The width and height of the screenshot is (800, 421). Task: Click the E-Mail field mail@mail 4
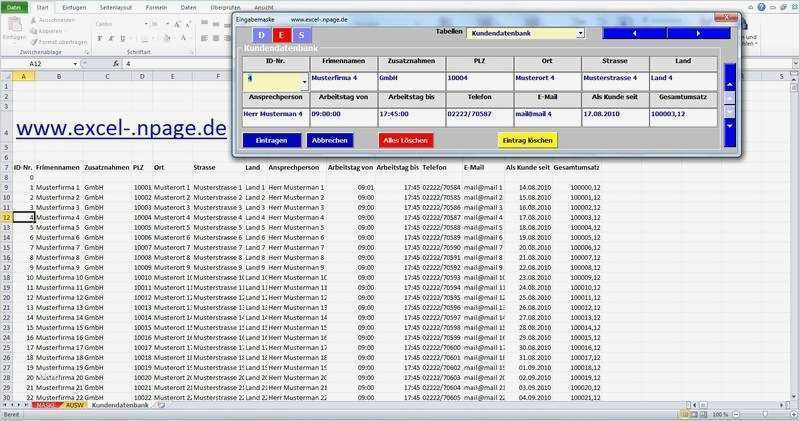tap(547, 117)
